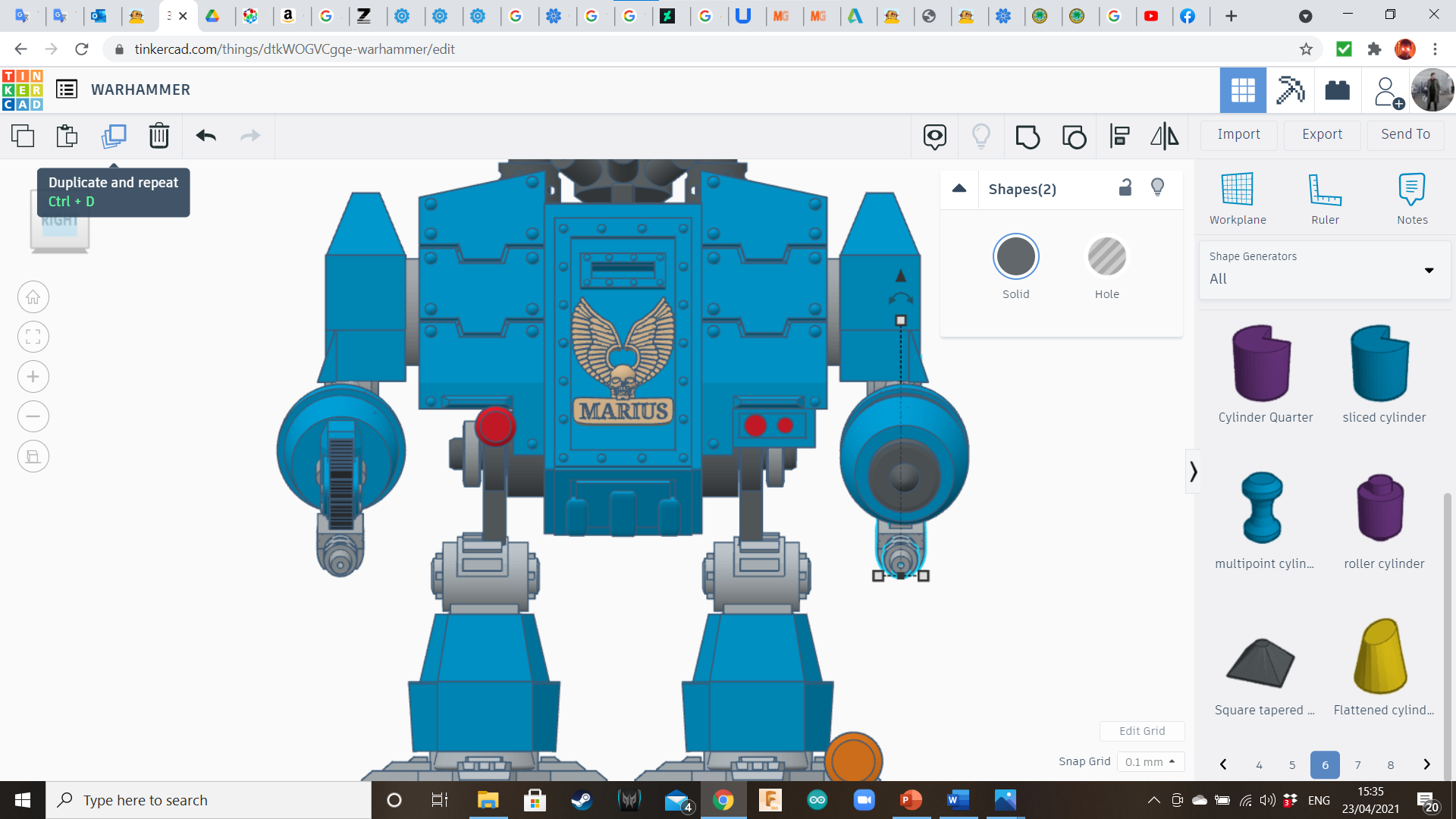Go to shapes page 7
This screenshot has width=1456, height=819.
pos(1357,764)
